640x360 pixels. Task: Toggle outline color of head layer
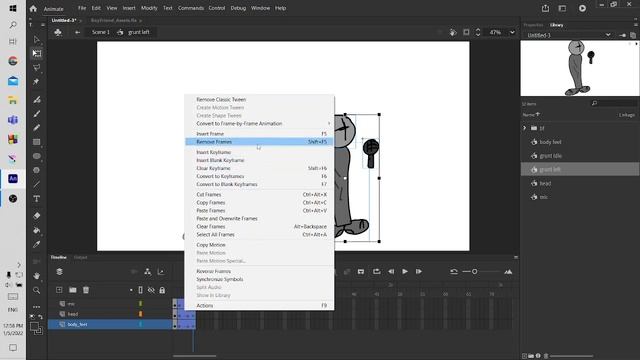click(x=140, y=314)
